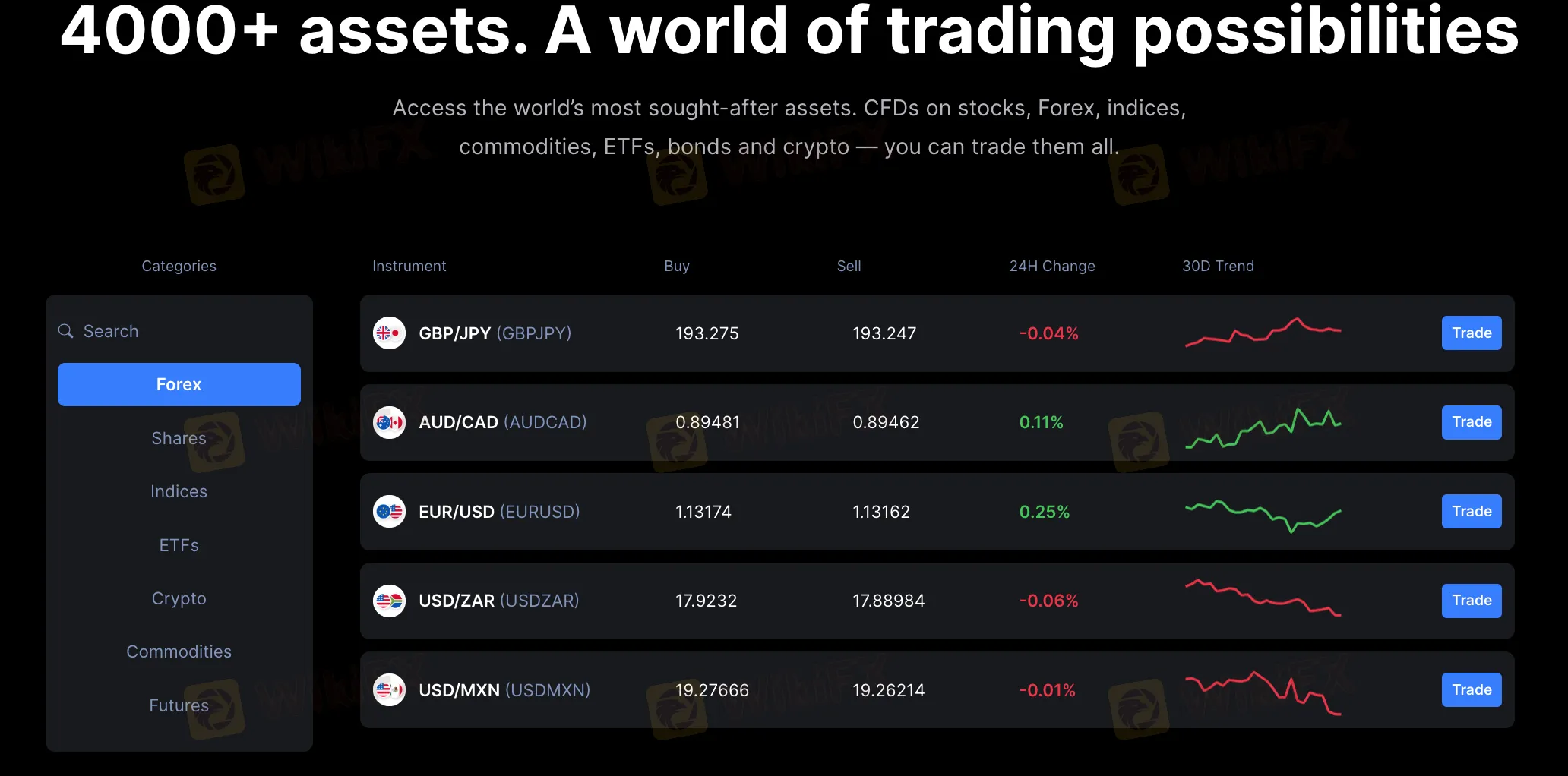Focus the Search instruments field
The image size is (1568, 776).
click(179, 331)
